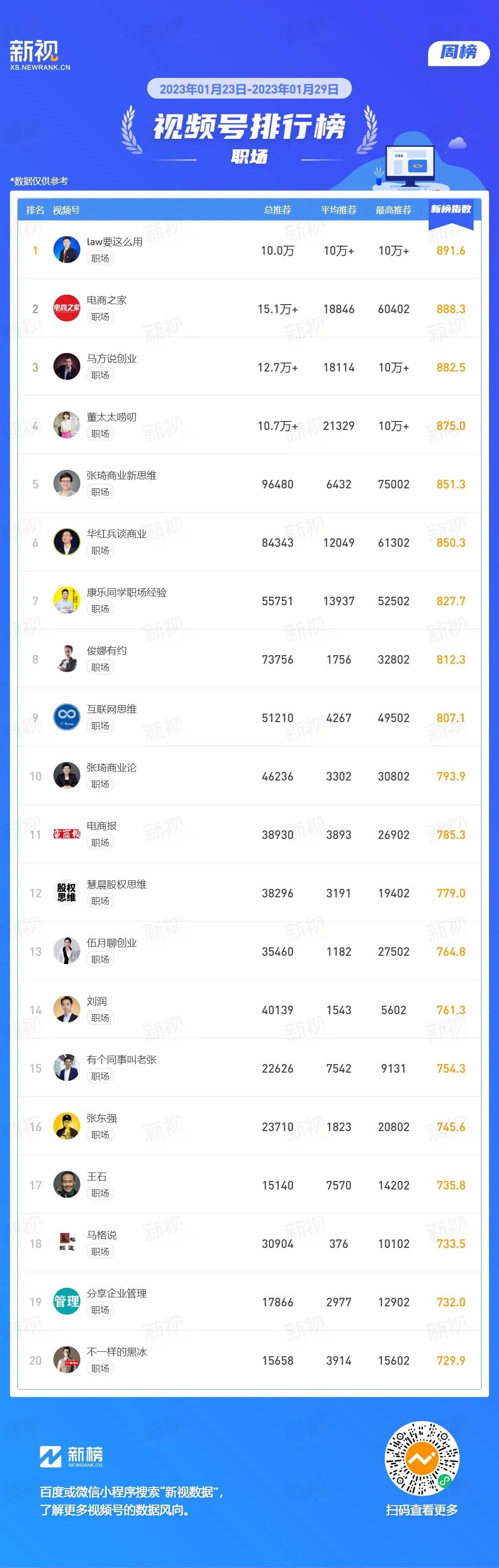The height and width of the screenshot is (1568, 499).
Task: Select the 周榜 weekly ranking badge
Action: [459, 52]
